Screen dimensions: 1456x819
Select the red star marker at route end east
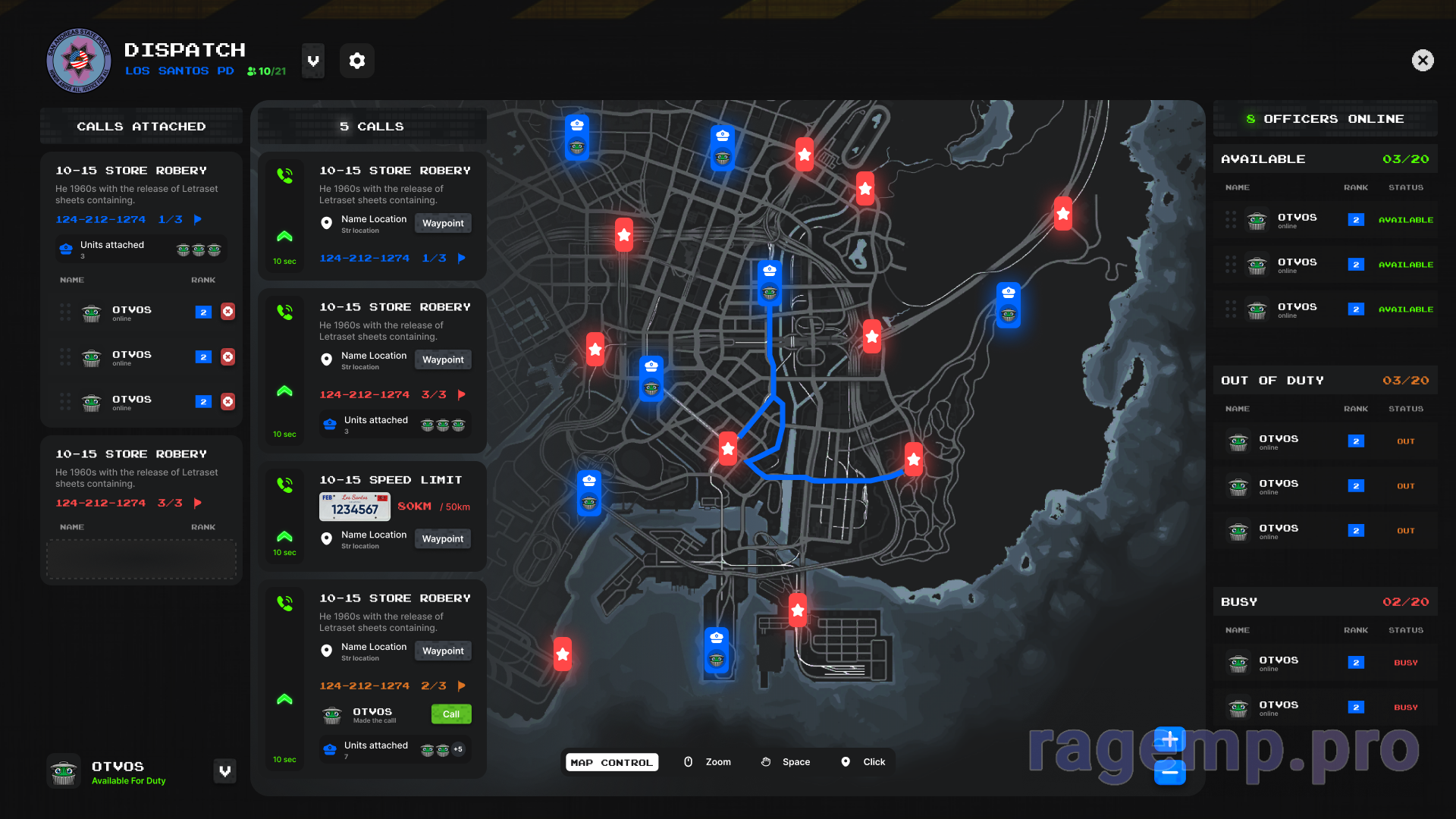click(x=914, y=460)
